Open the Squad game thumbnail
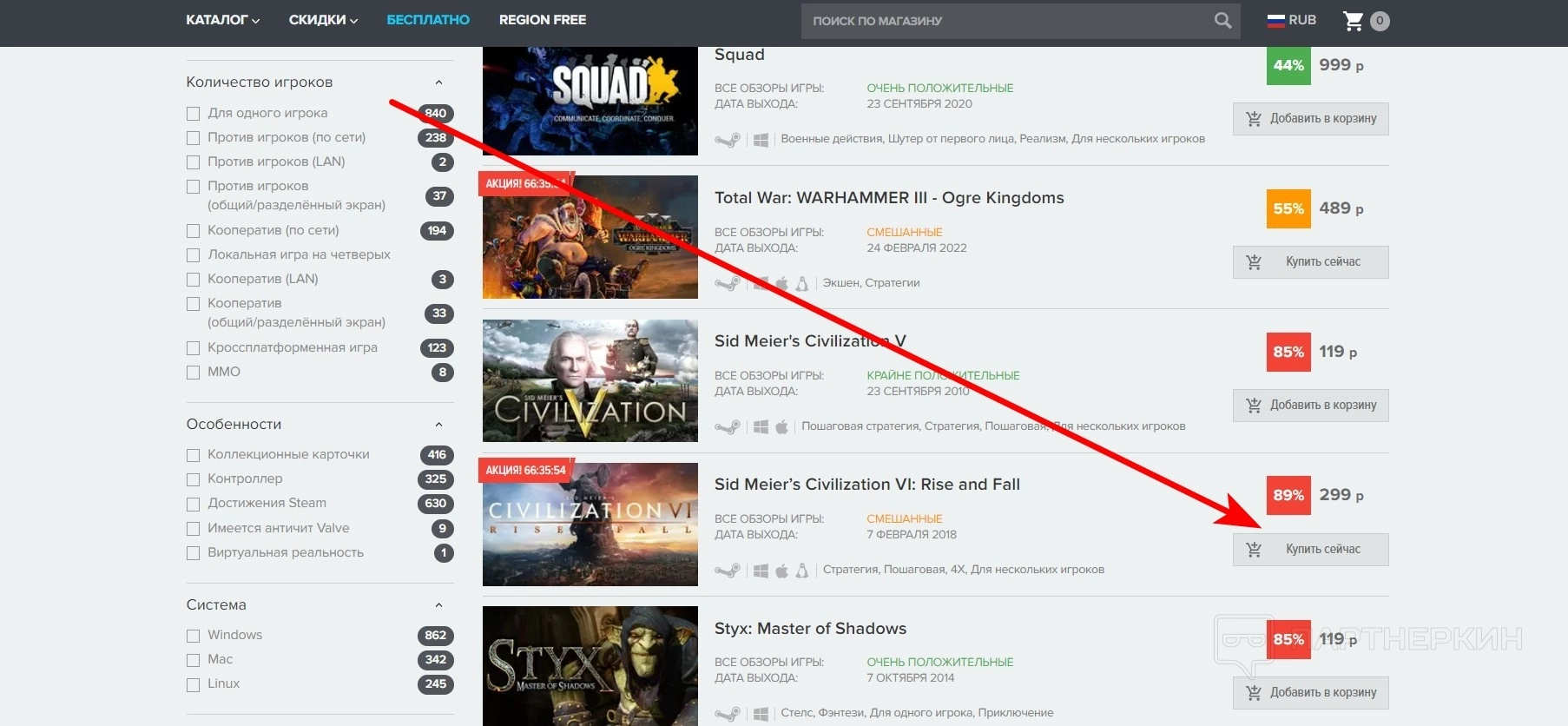Screen dimensions: 1568x726 point(590,101)
